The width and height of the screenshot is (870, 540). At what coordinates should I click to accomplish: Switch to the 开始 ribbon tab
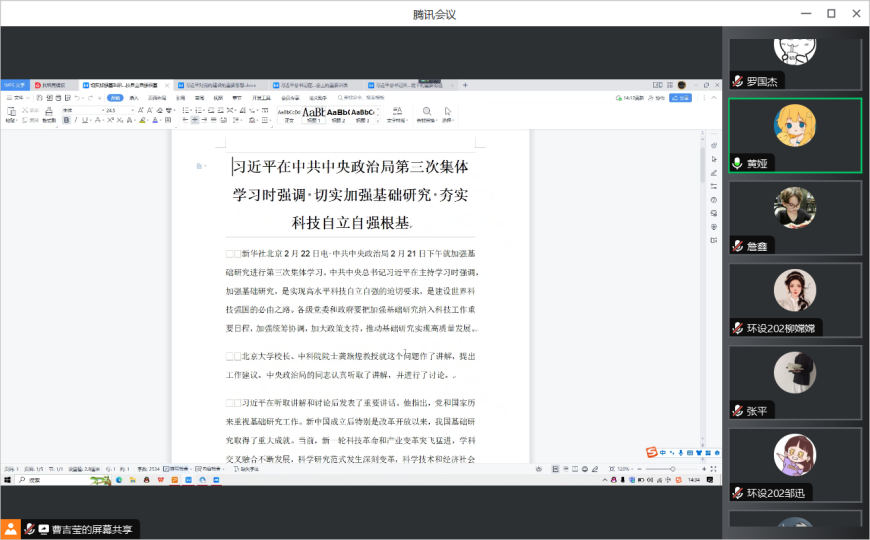[x=116, y=98]
